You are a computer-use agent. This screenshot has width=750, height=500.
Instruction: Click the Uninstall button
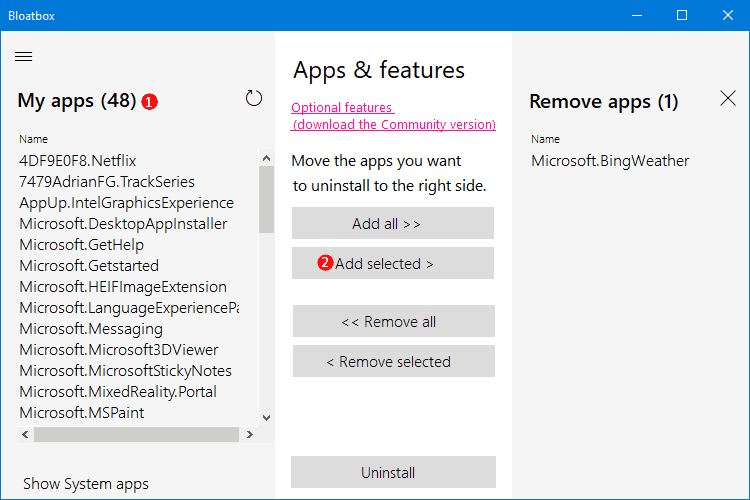(x=393, y=472)
